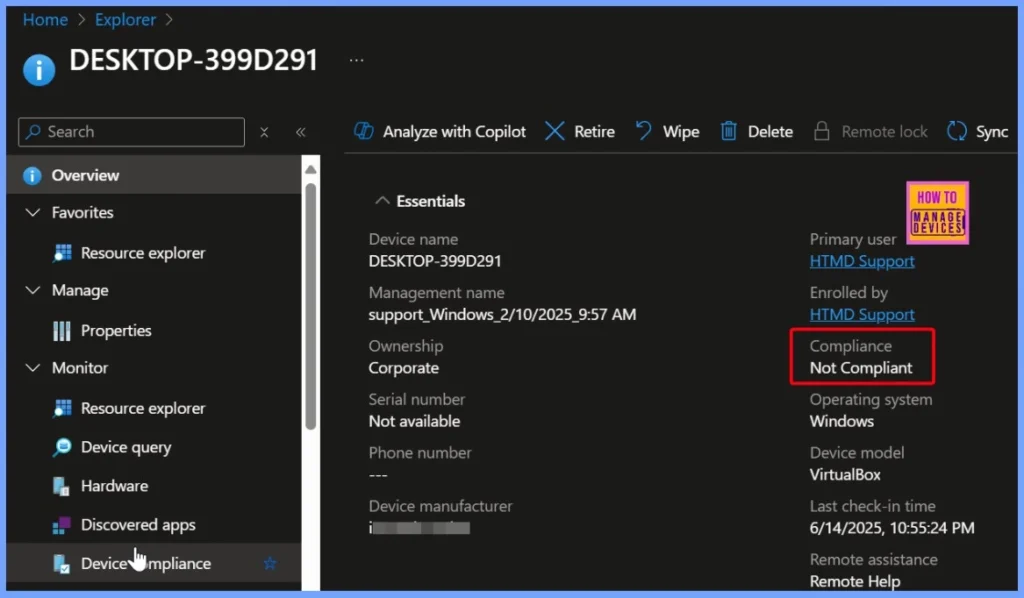Select Overview in the sidebar
The image size is (1024, 598).
(x=154, y=175)
